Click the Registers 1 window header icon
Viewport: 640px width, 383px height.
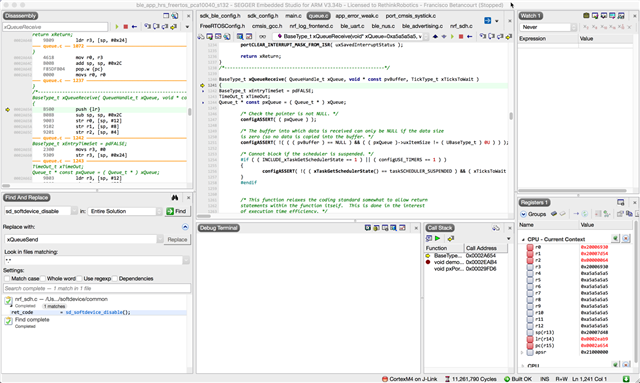coord(621,203)
